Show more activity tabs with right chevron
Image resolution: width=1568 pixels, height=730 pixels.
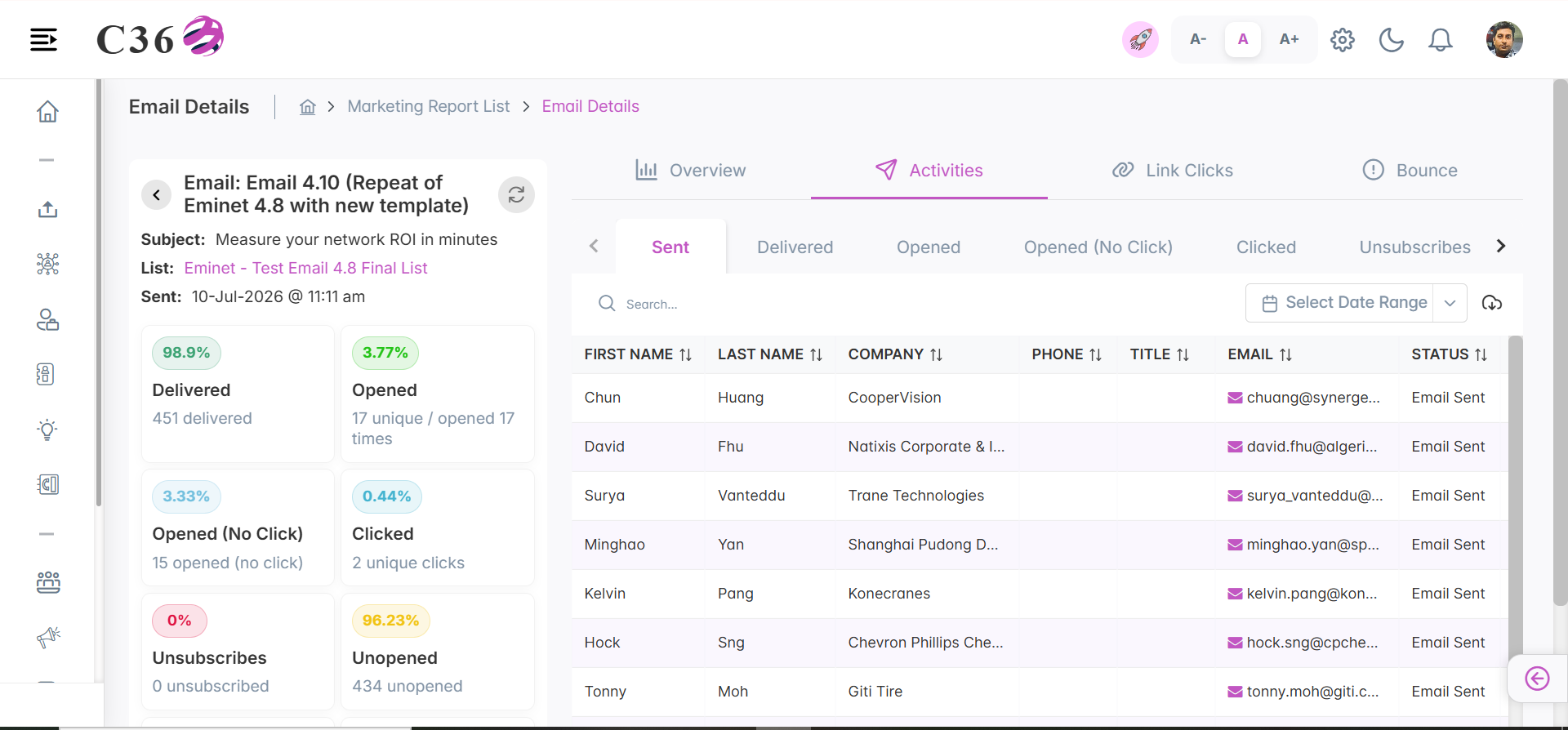[x=1500, y=247]
